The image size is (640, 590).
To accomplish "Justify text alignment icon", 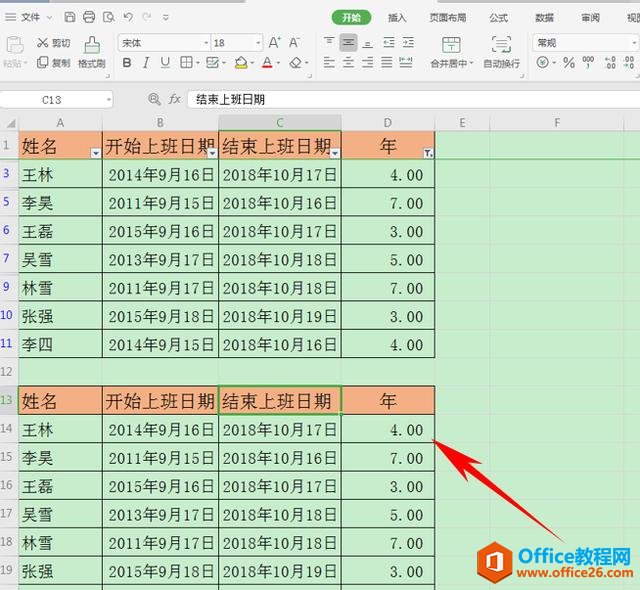I will (x=387, y=62).
